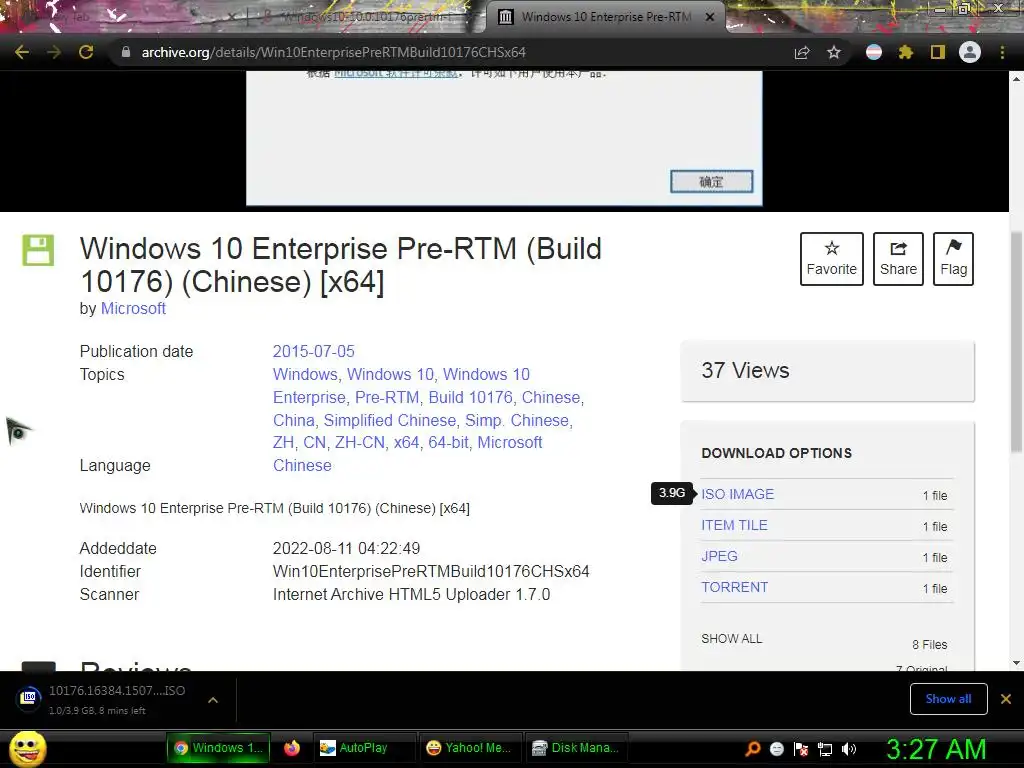The image size is (1024, 768).
Task: Open the AutoPlay taskbar window
Action: click(363, 748)
